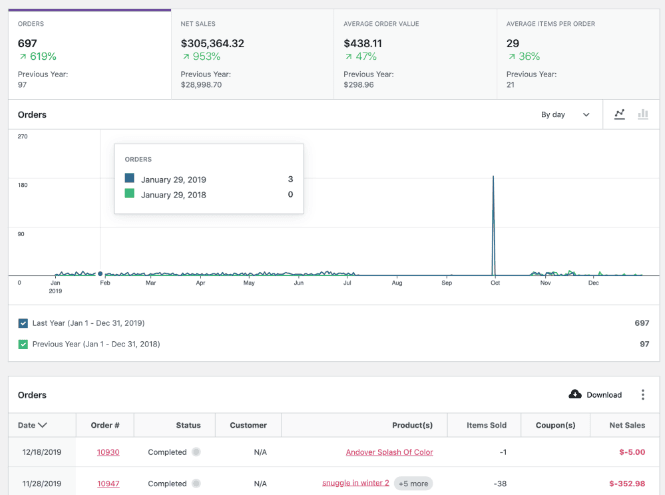
Task: Select the Average Order Value tab
Action: coord(415,55)
